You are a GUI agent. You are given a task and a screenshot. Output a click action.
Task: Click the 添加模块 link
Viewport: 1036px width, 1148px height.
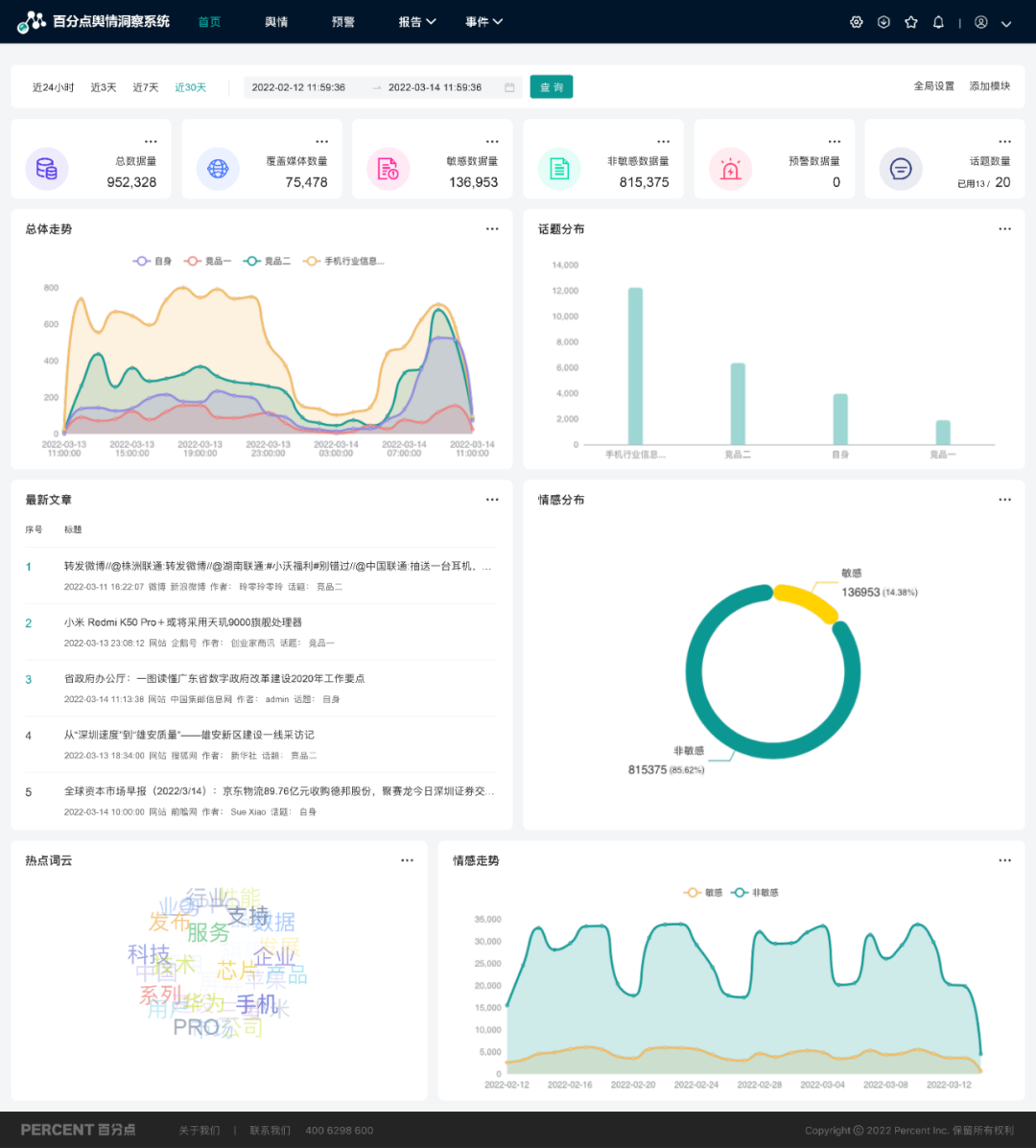pos(989,86)
